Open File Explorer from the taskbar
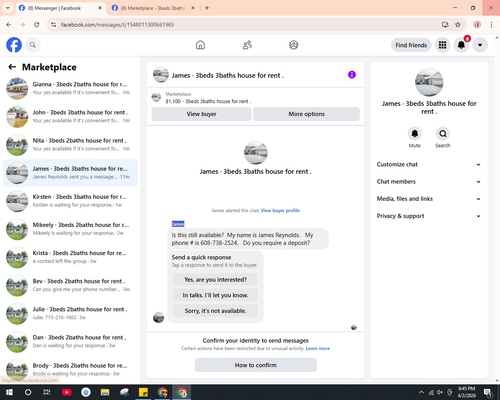 pos(105,392)
